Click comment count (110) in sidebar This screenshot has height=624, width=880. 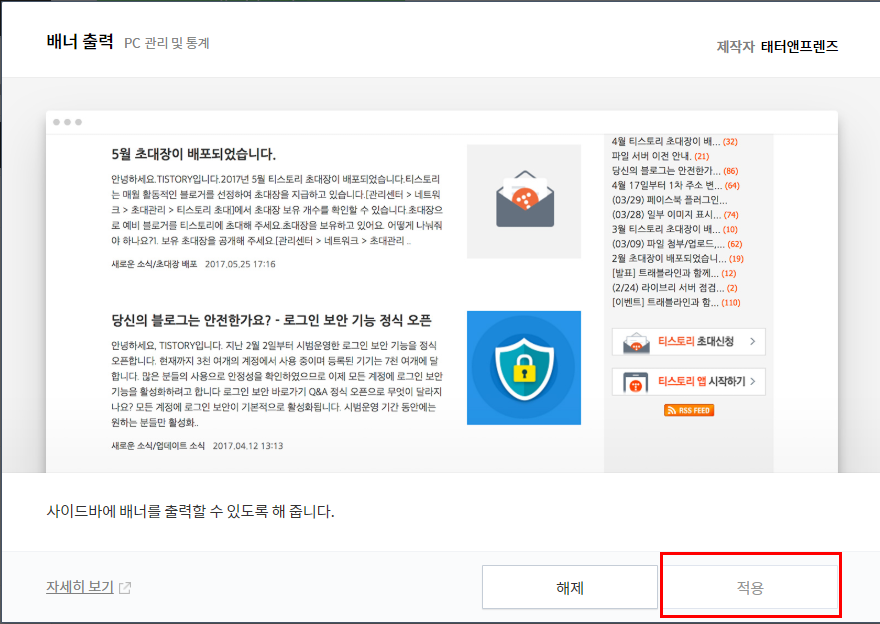[x=731, y=302]
